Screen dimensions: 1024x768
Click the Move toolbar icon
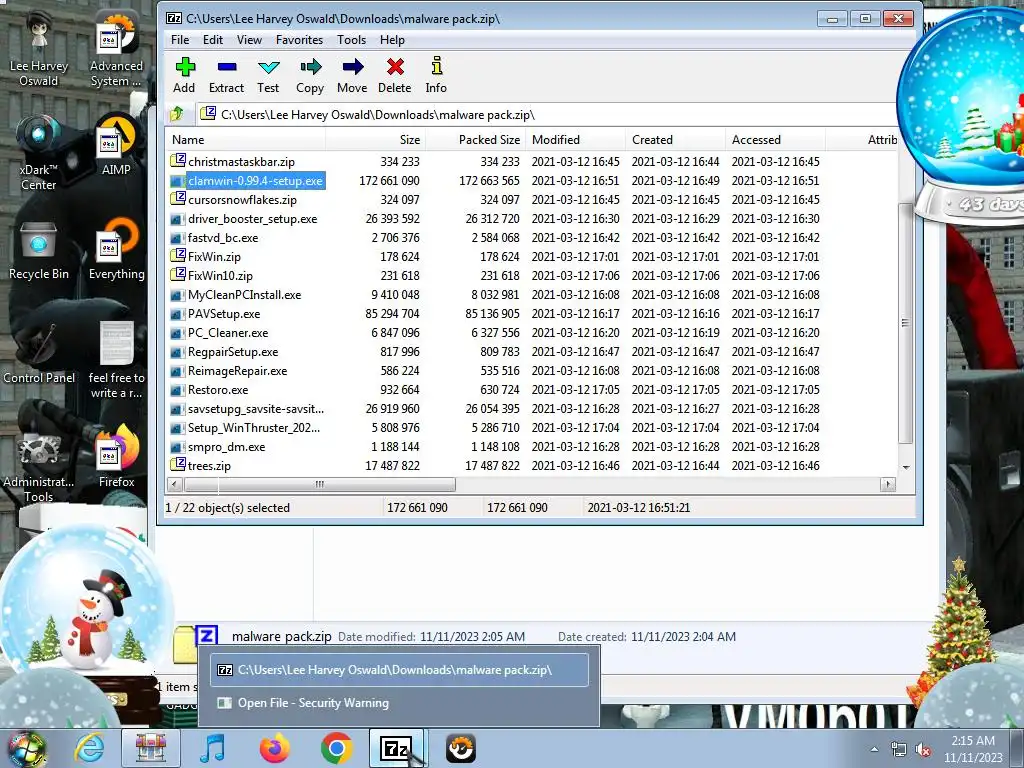tap(352, 75)
